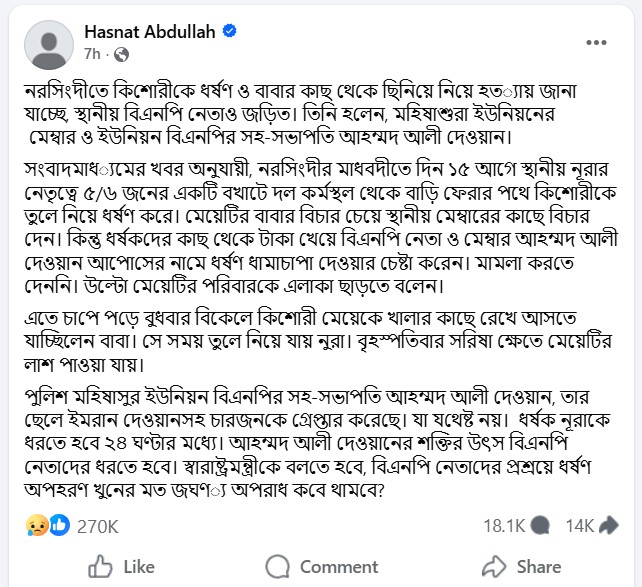Image resolution: width=642 pixels, height=587 pixels.
Task: Open the 18.1K comments count
Action: (504, 525)
